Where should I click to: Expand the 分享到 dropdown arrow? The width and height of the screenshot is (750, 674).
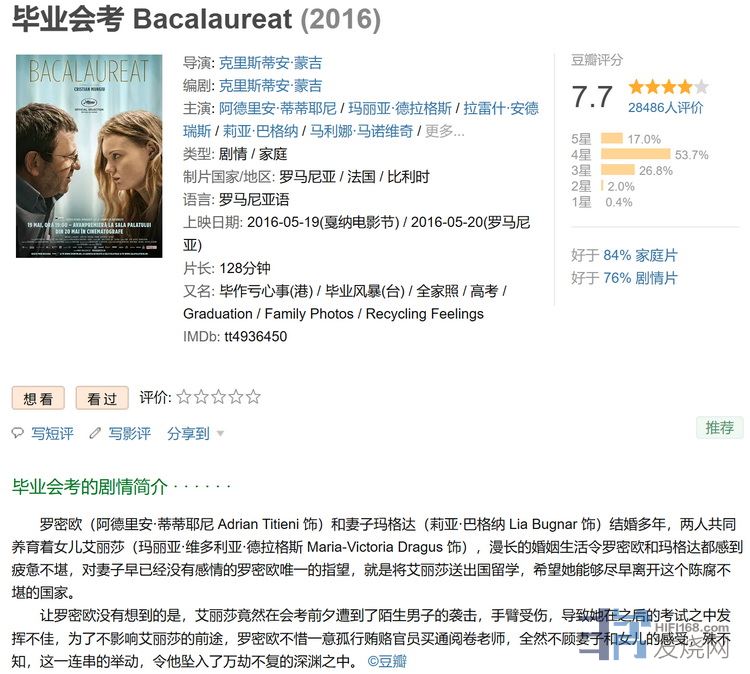[x=220, y=434]
